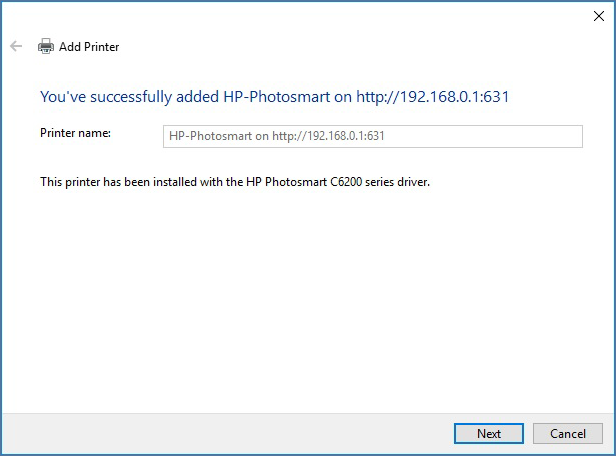
Task: Click the "Add Printer" title text
Action: [89, 47]
